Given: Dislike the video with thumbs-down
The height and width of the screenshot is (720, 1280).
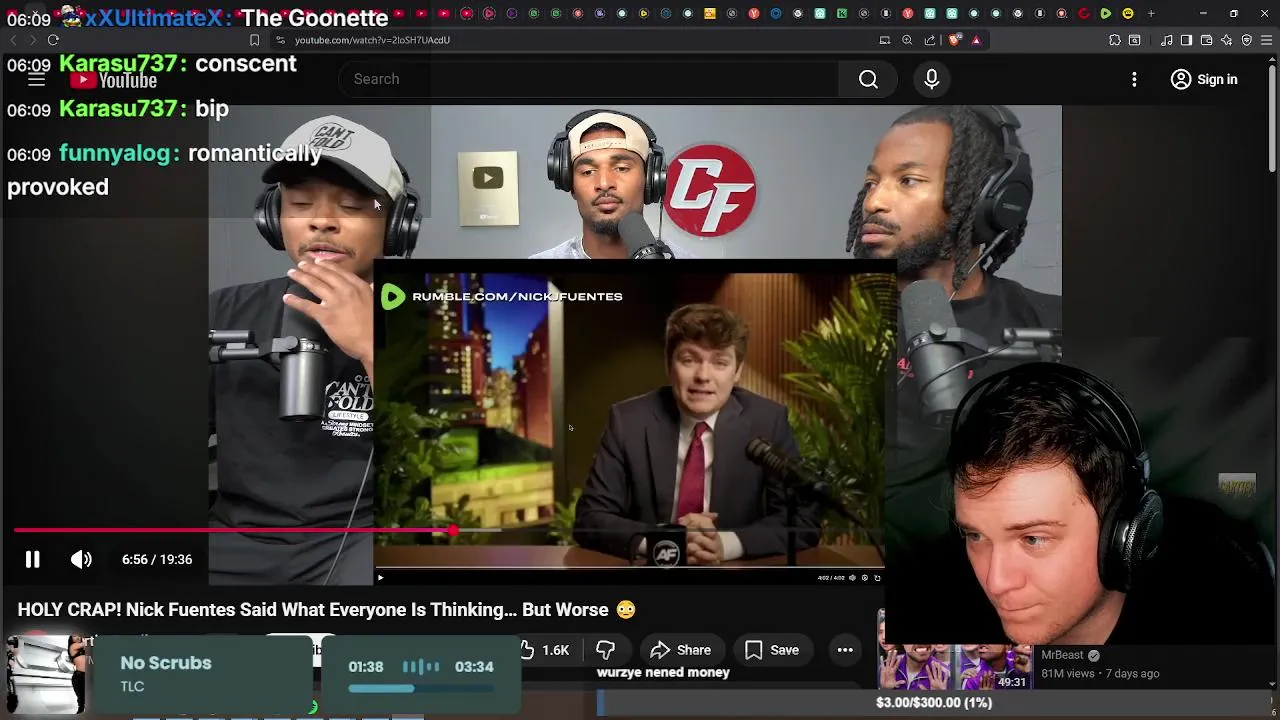Looking at the screenshot, I should (x=605, y=650).
